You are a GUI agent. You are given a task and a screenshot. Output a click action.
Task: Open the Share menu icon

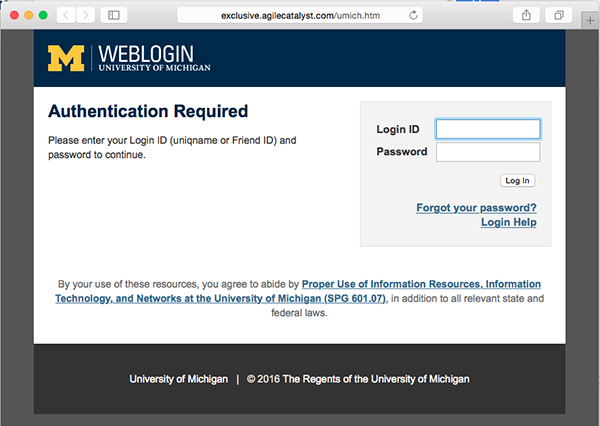526,15
